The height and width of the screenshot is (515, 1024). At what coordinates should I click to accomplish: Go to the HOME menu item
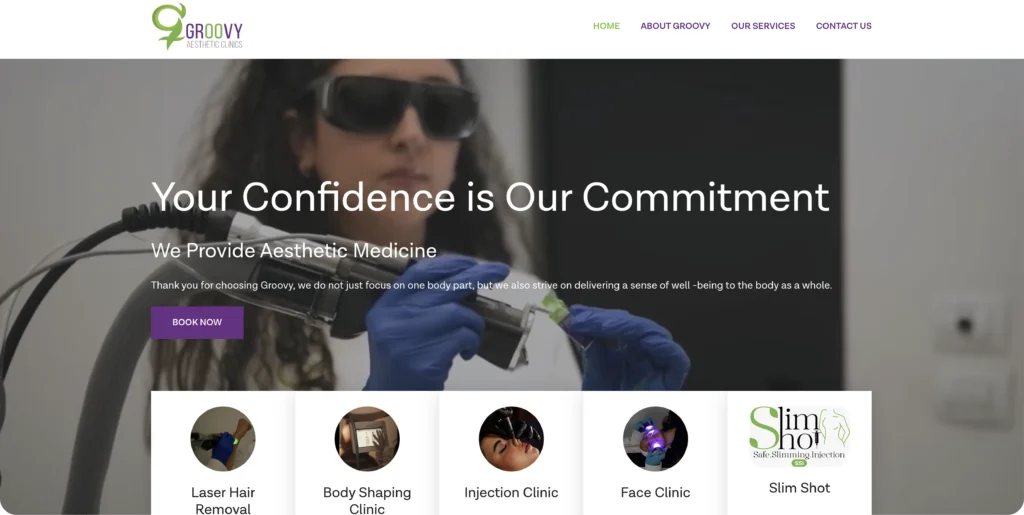pyautogui.click(x=606, y=26)
